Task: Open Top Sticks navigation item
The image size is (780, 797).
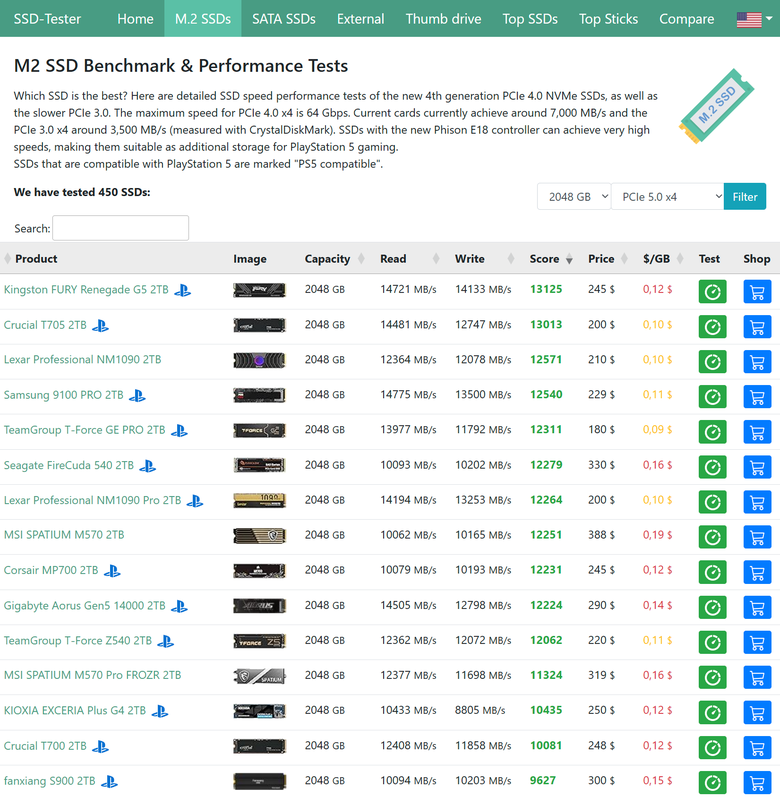Action: tap(608, 19)
